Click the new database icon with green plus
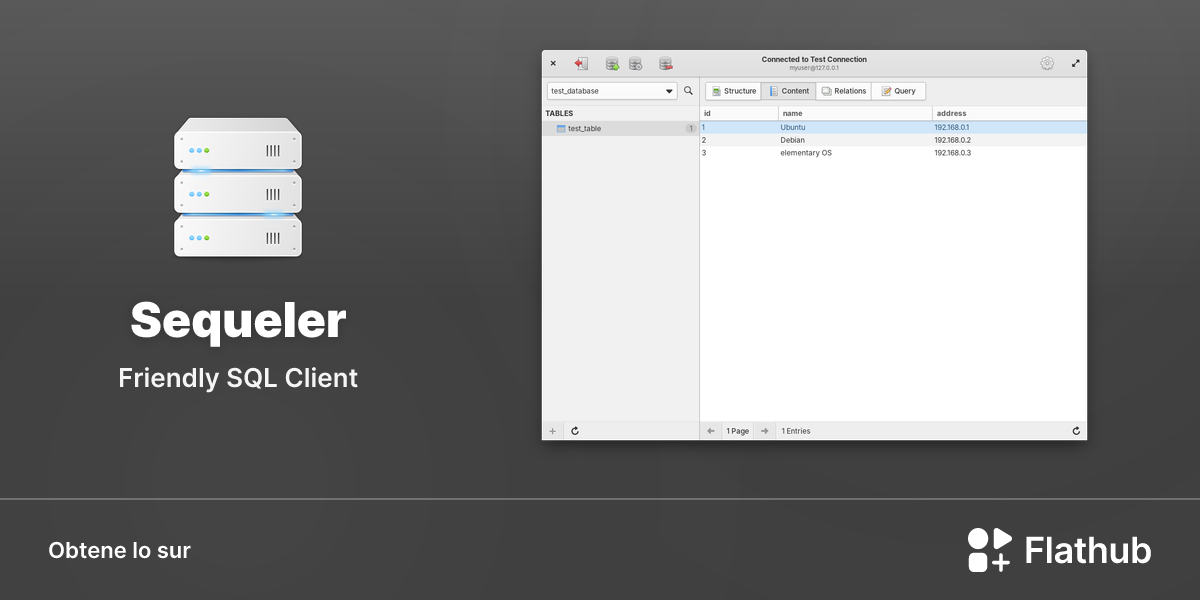1200x600 pixels. (x=612, y=64)
